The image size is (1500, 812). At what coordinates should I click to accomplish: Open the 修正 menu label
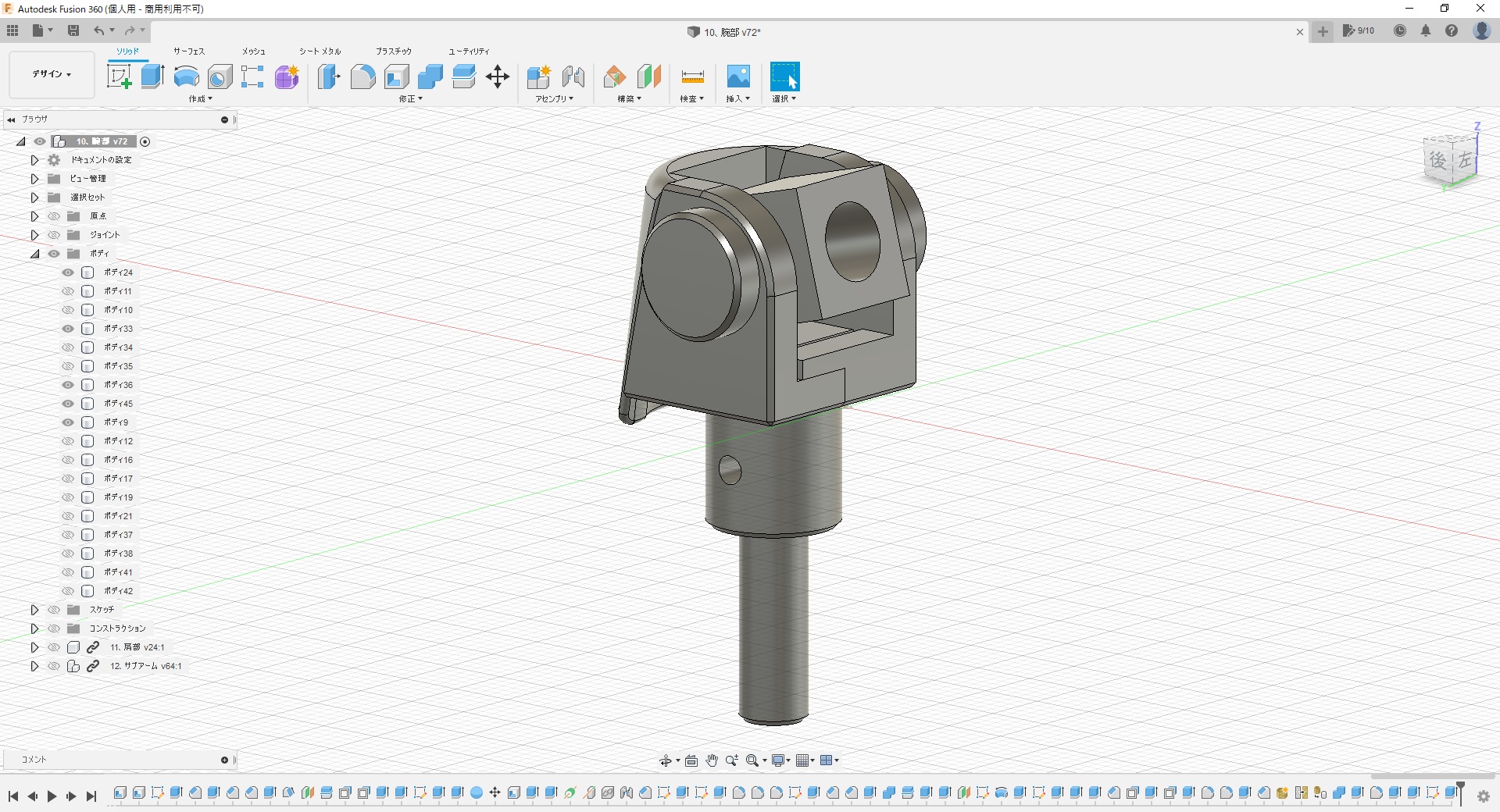pos(410,99)
